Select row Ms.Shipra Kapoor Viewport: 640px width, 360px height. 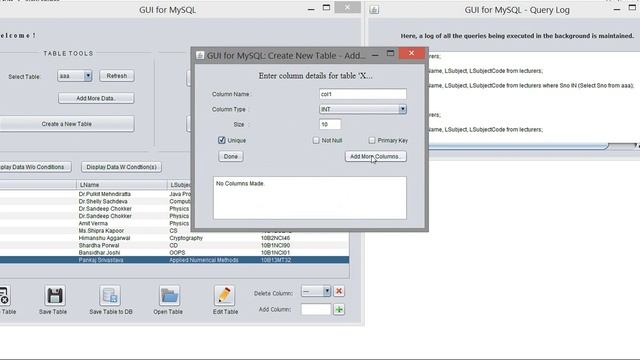pyautogui.click(x=174, y=231)
